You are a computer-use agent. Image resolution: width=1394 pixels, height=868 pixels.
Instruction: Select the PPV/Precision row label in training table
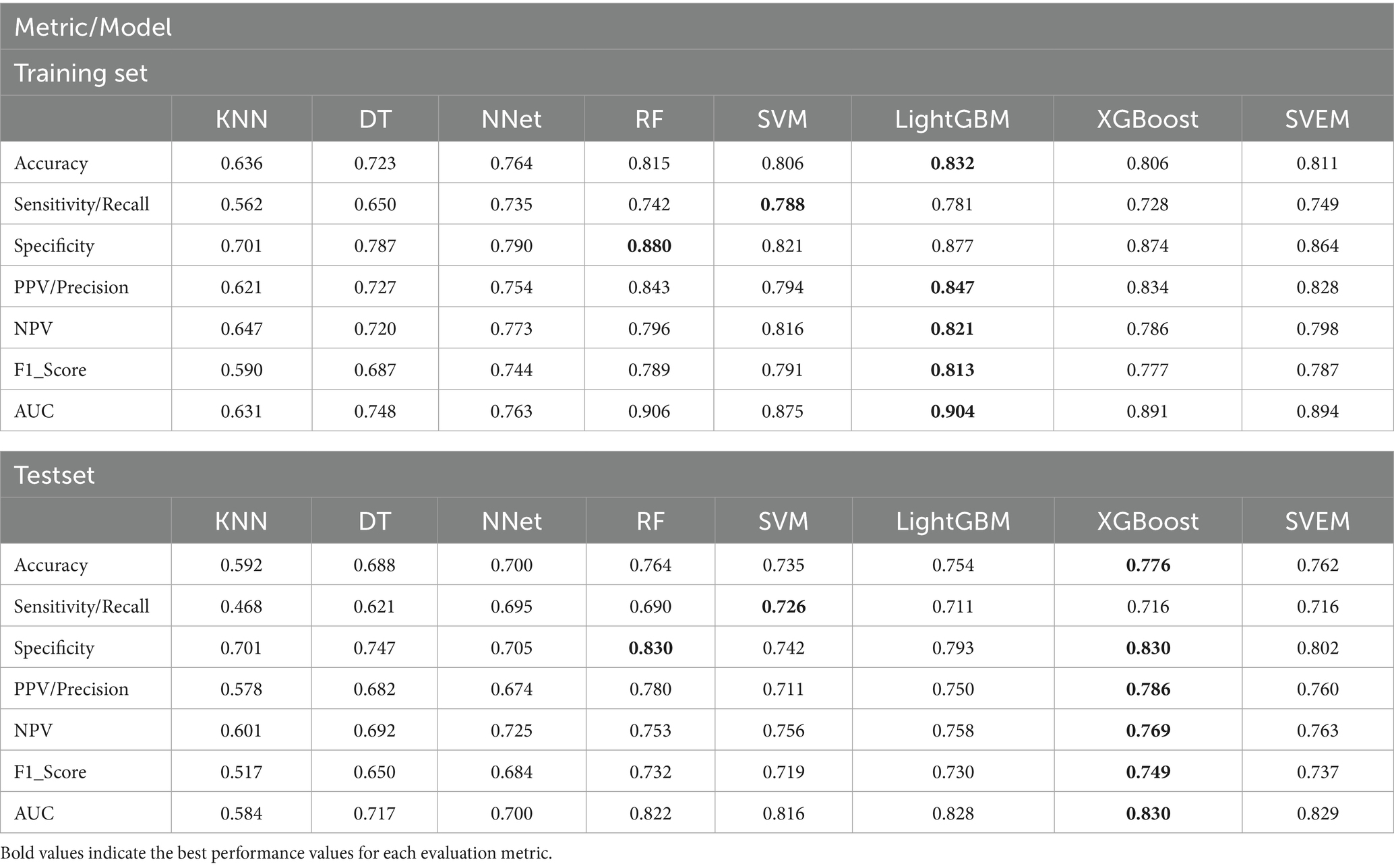[x=71, y=287]
